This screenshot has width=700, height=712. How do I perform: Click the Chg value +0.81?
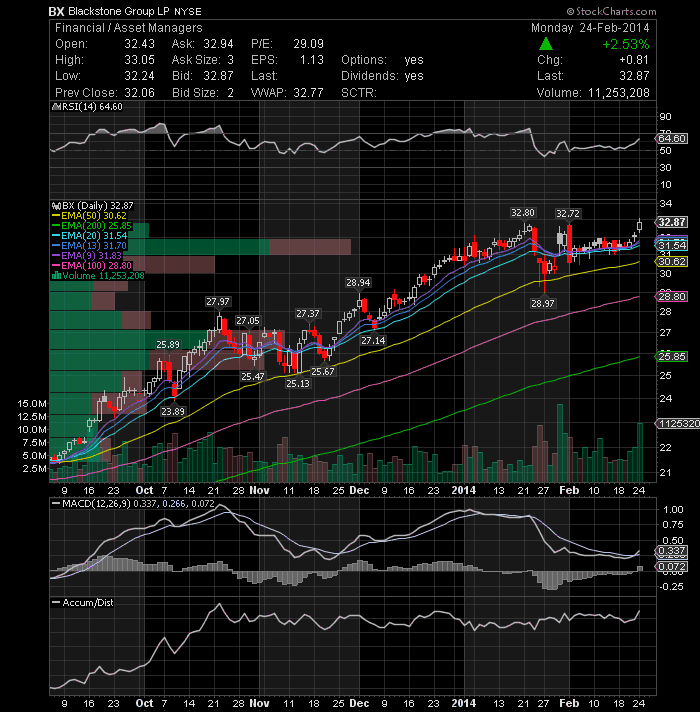634,60
